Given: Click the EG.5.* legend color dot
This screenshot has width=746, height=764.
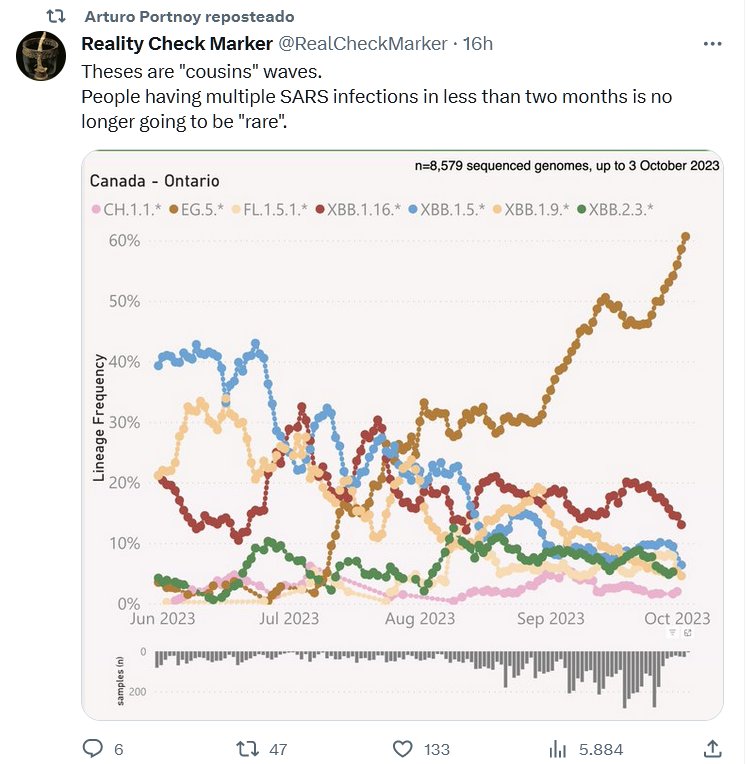Looking at the screenshot, I should click(x=172, y=209).
